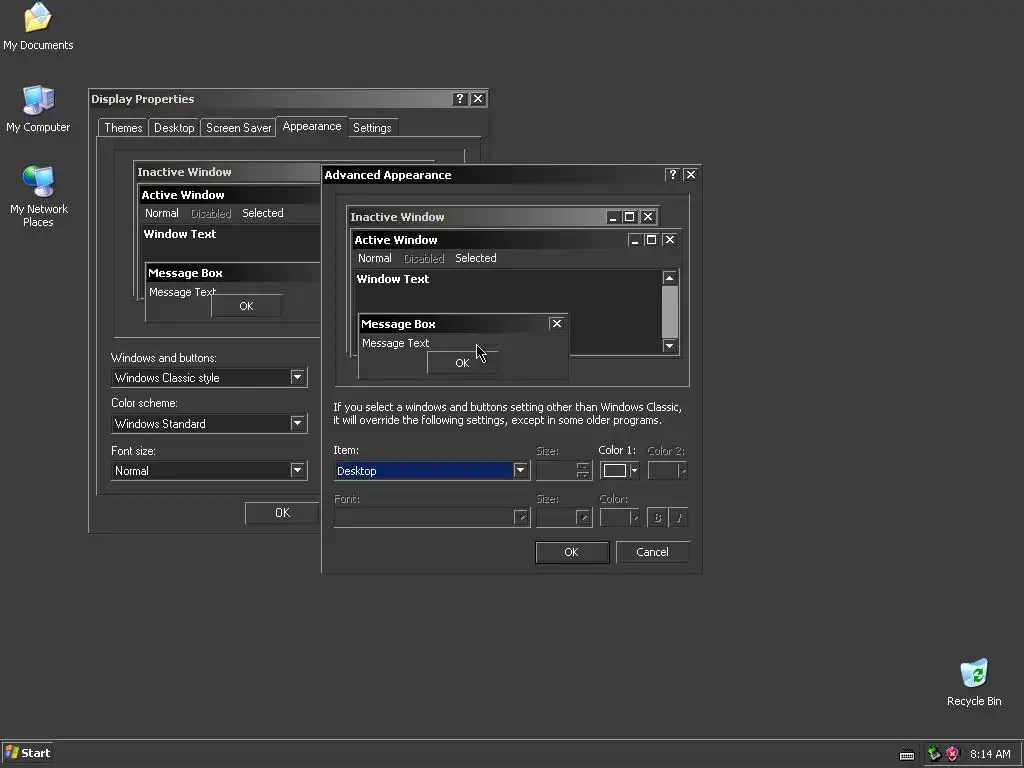Click the help button in Display Properties
This screenshot has height=768, width=1024.
pos(460,99)
